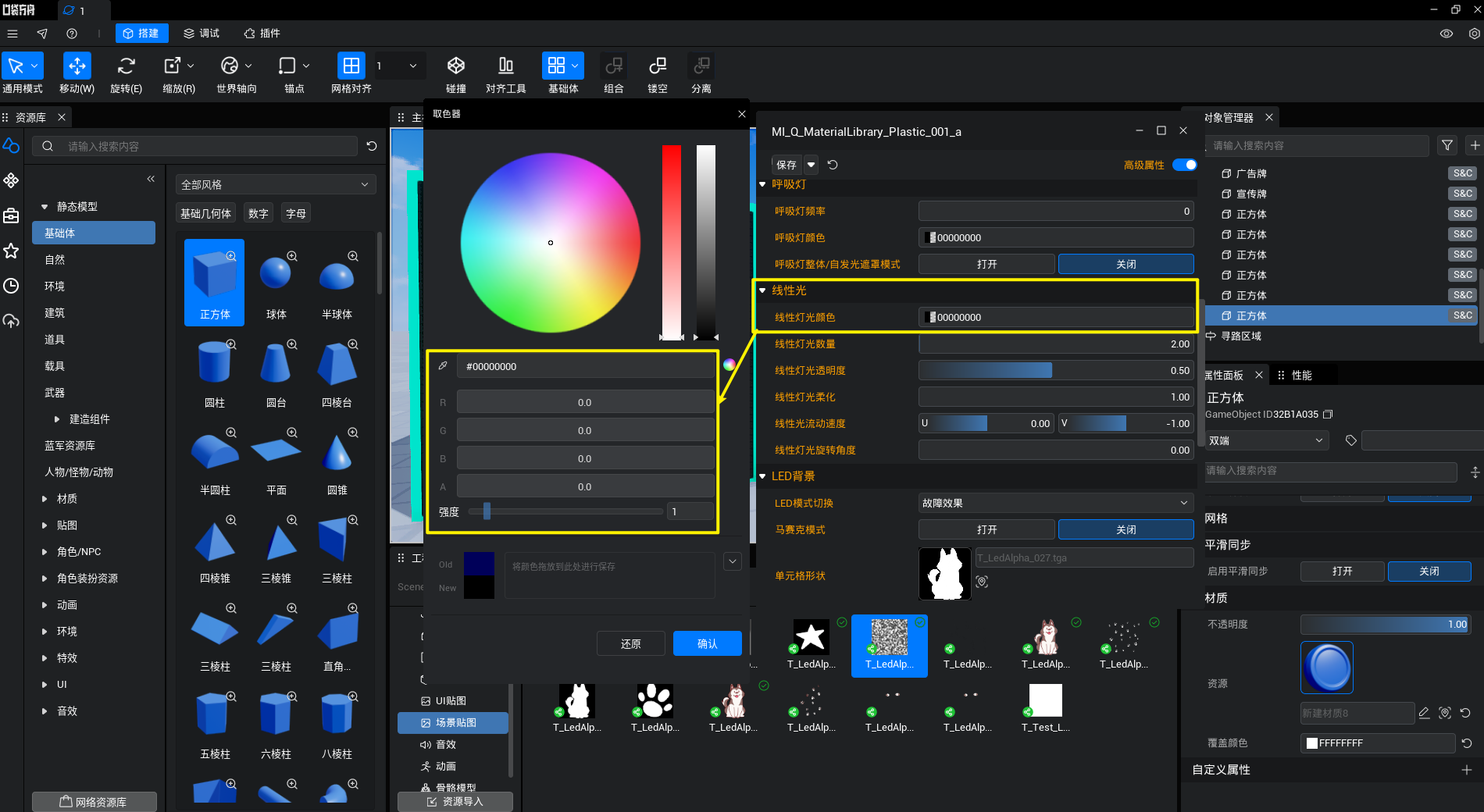1484x812 pixels.
Task: Click the 资源导入 button
Action: click(x=455, y=802)
